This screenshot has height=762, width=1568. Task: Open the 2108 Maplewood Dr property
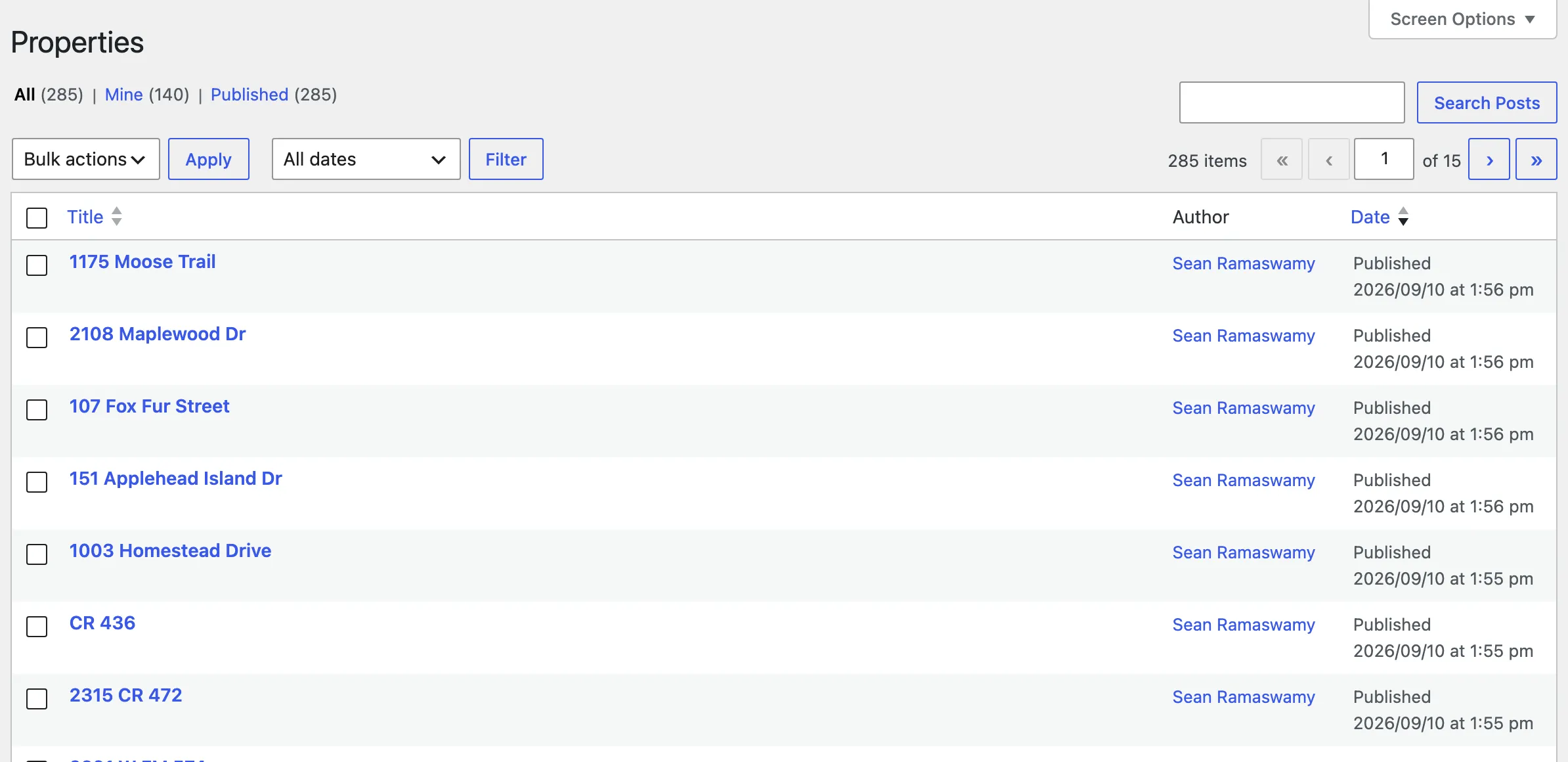pos(158,334)
